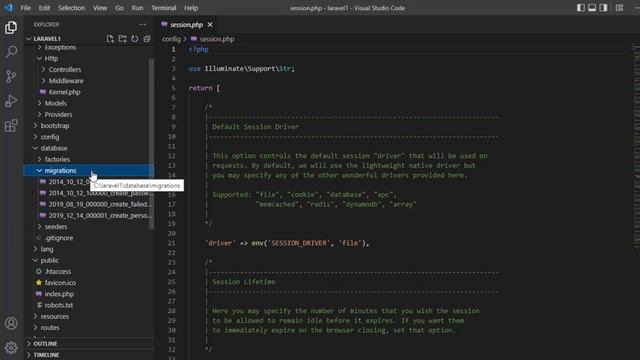640x360 pixels.
Task: Toggle the bottom panel layout icon
Action: [x=592, y=8]
